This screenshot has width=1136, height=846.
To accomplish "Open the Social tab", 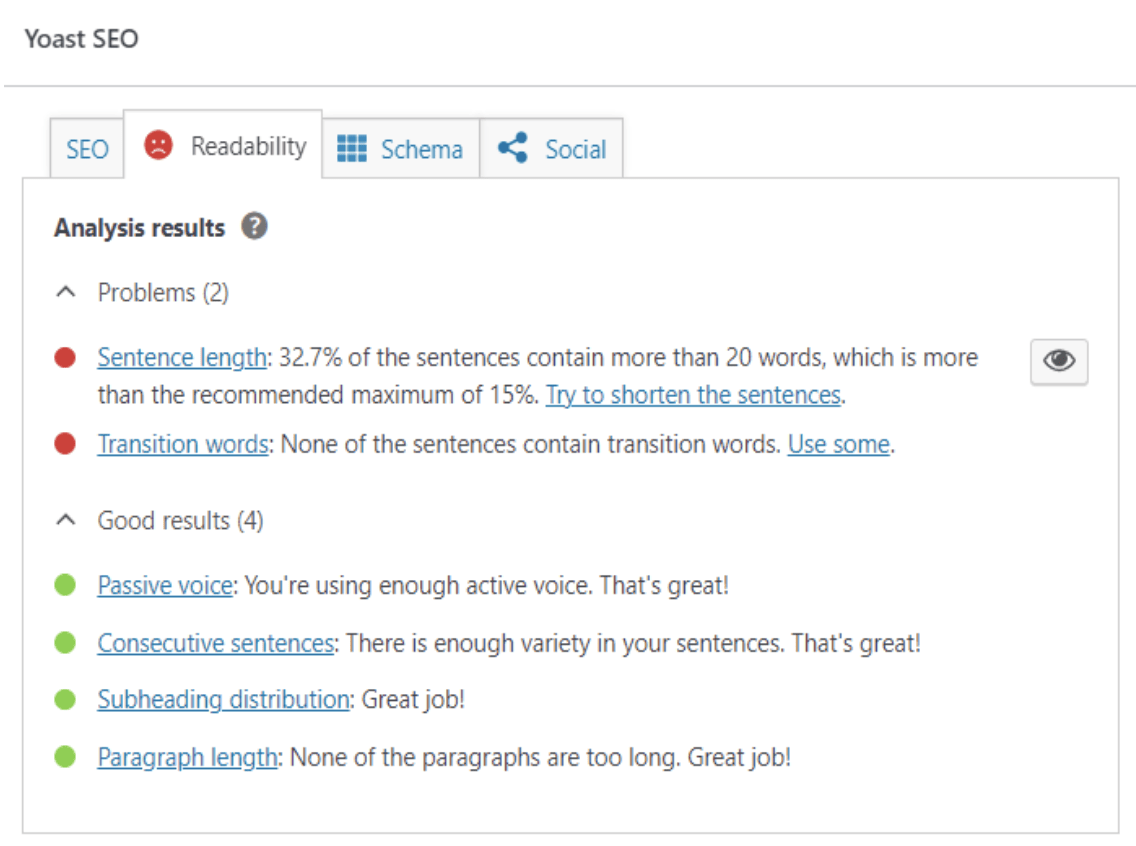I will click(x=551, y=148).
